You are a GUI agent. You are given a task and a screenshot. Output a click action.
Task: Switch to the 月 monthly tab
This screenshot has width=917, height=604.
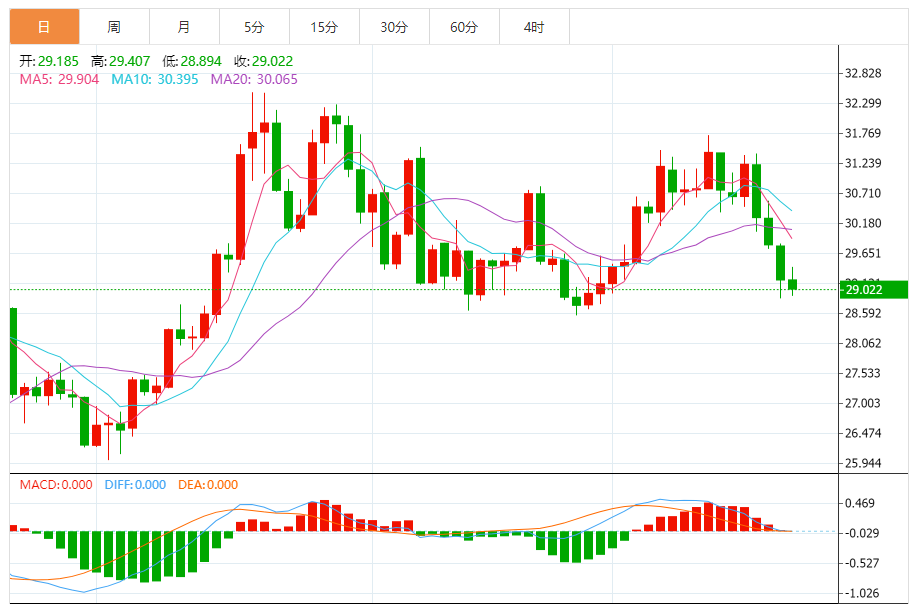click(x=184, y=27)
